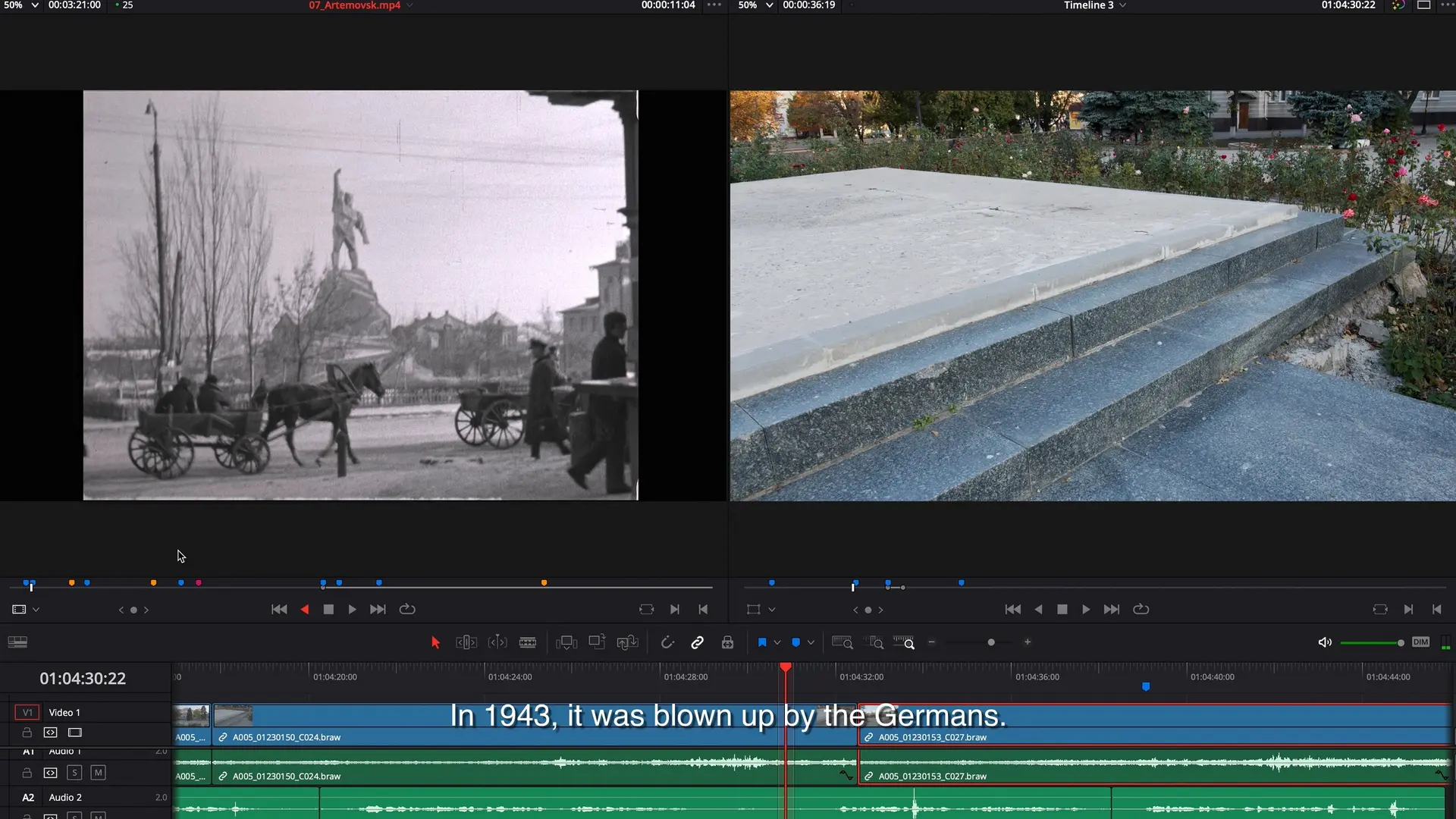This screenshot has width=1456, height=819.
Task: Open the 07_Artemovsk.mp4 clip name dropdown
Action: coord(410,5)
